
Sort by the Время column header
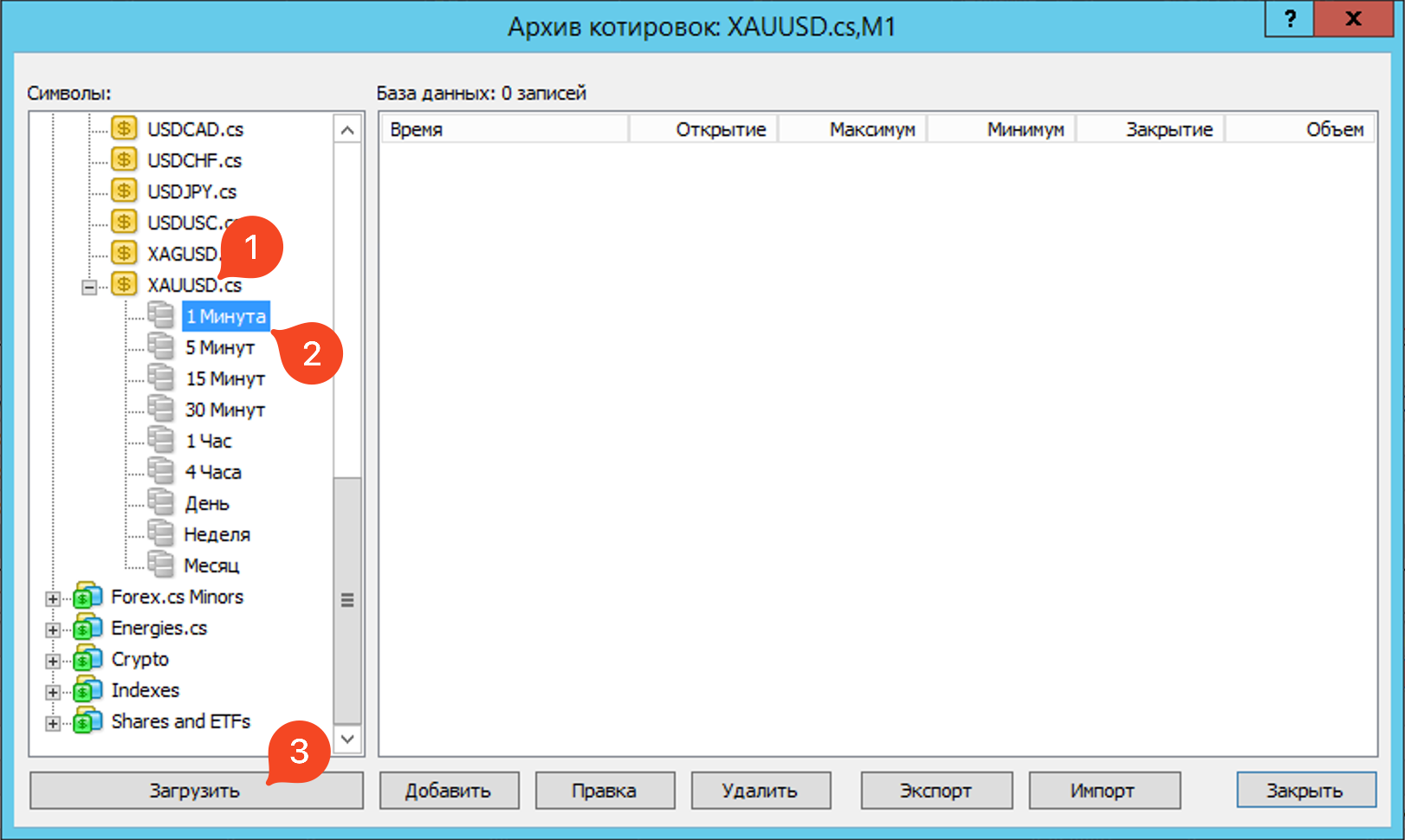503,129
